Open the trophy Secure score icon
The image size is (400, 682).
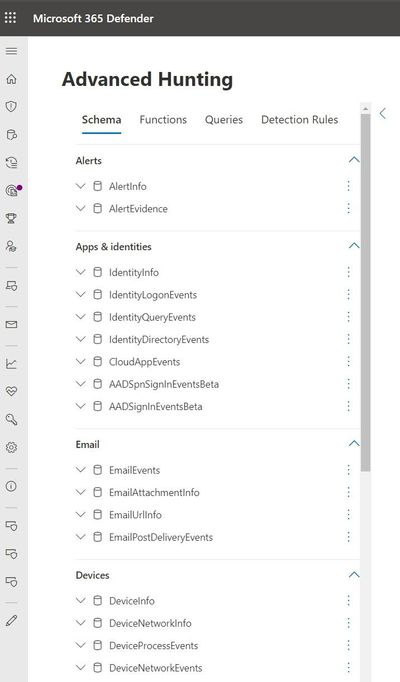11,218
